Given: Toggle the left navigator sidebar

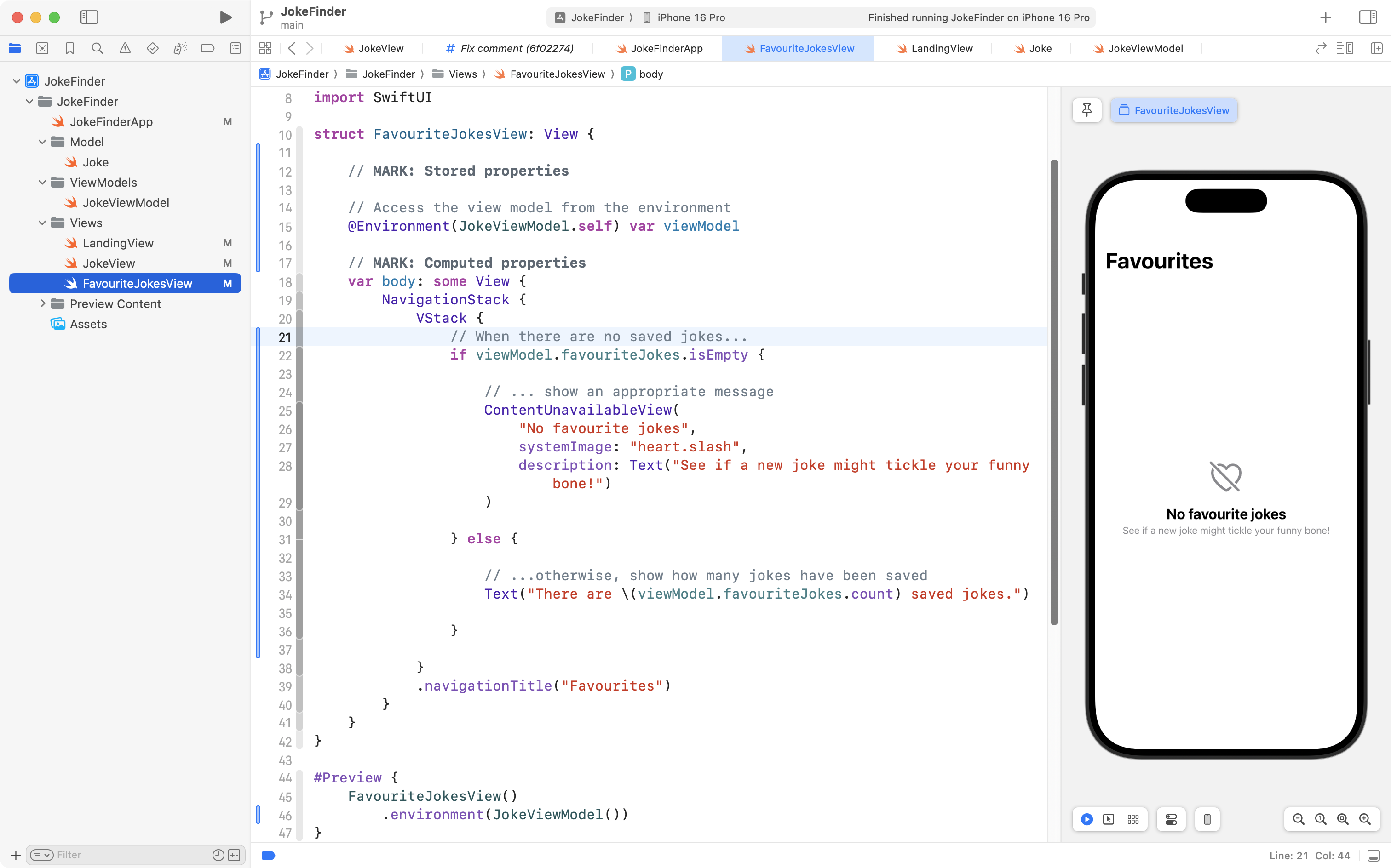Looking at the screenshot, I should click(x=89, y=17).
